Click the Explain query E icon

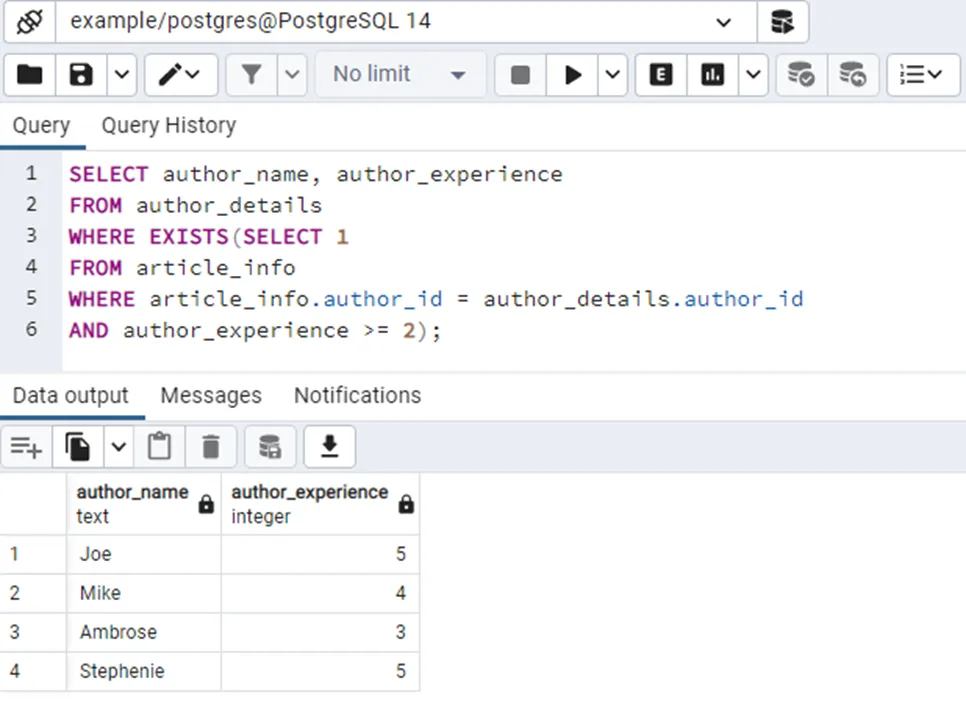click(x=661, y=75)
